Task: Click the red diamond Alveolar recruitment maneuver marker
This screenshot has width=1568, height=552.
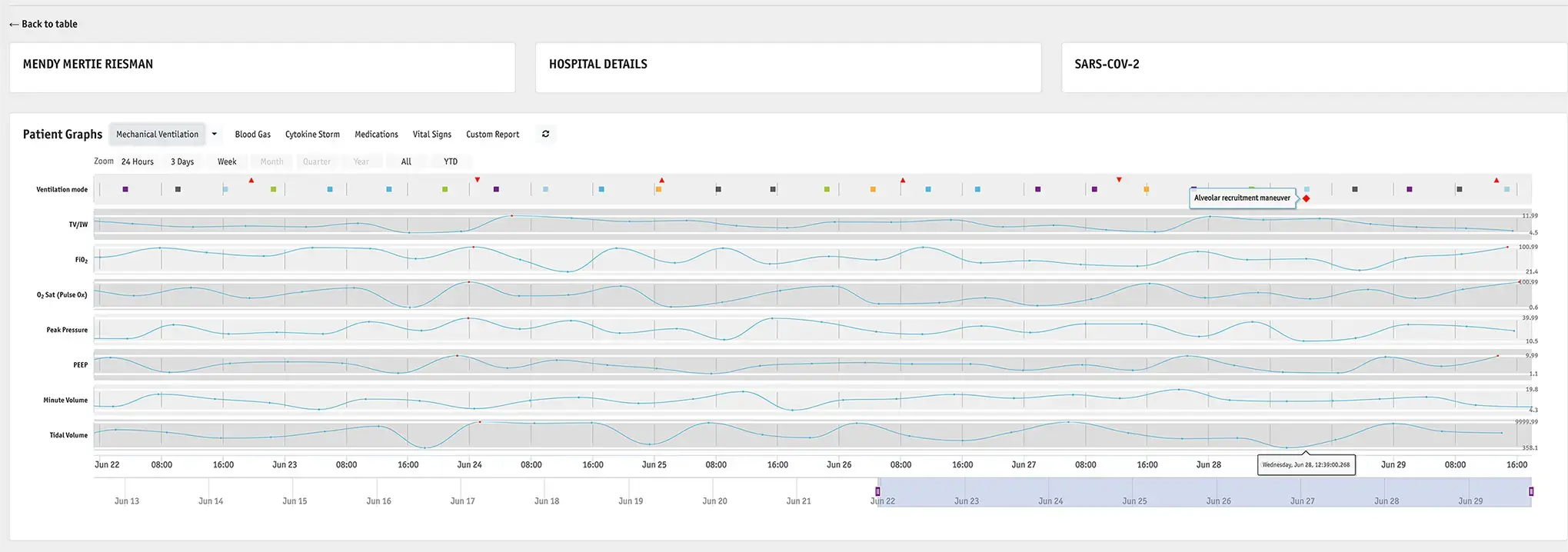Action: click(1306, 198)
